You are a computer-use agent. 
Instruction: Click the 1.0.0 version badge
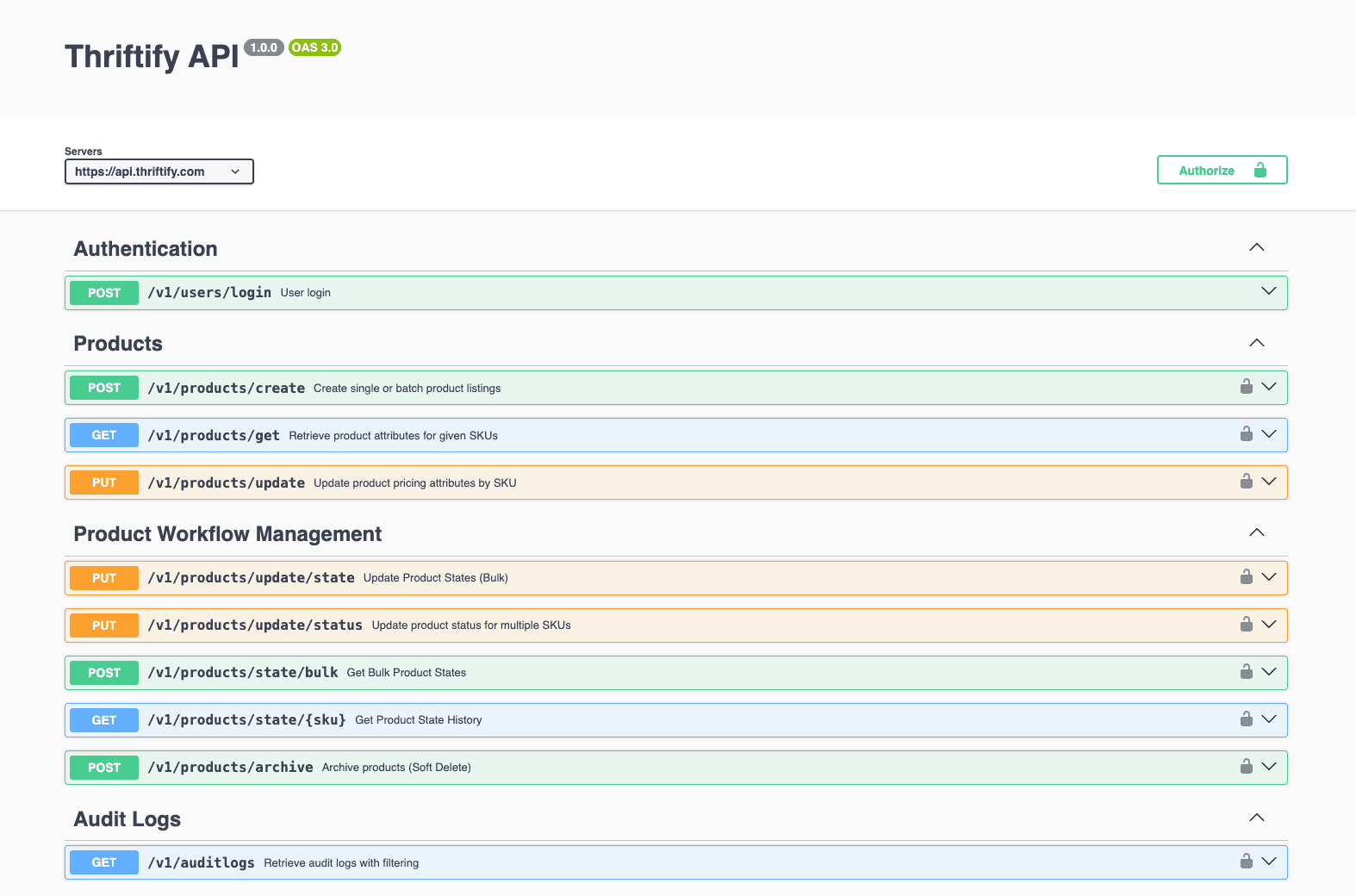point(264,47)
